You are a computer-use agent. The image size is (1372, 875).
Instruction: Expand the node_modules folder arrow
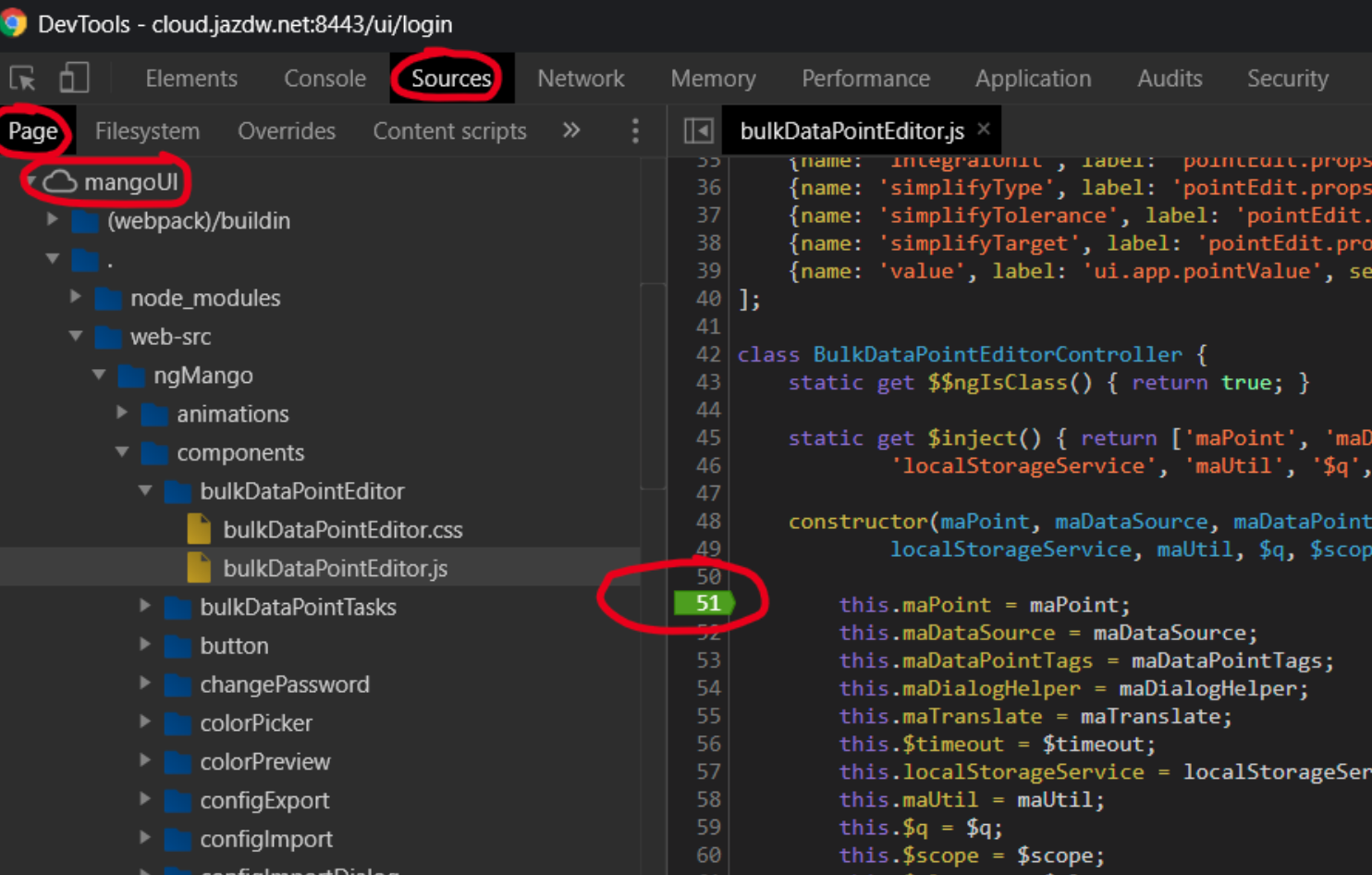(76, 297)
